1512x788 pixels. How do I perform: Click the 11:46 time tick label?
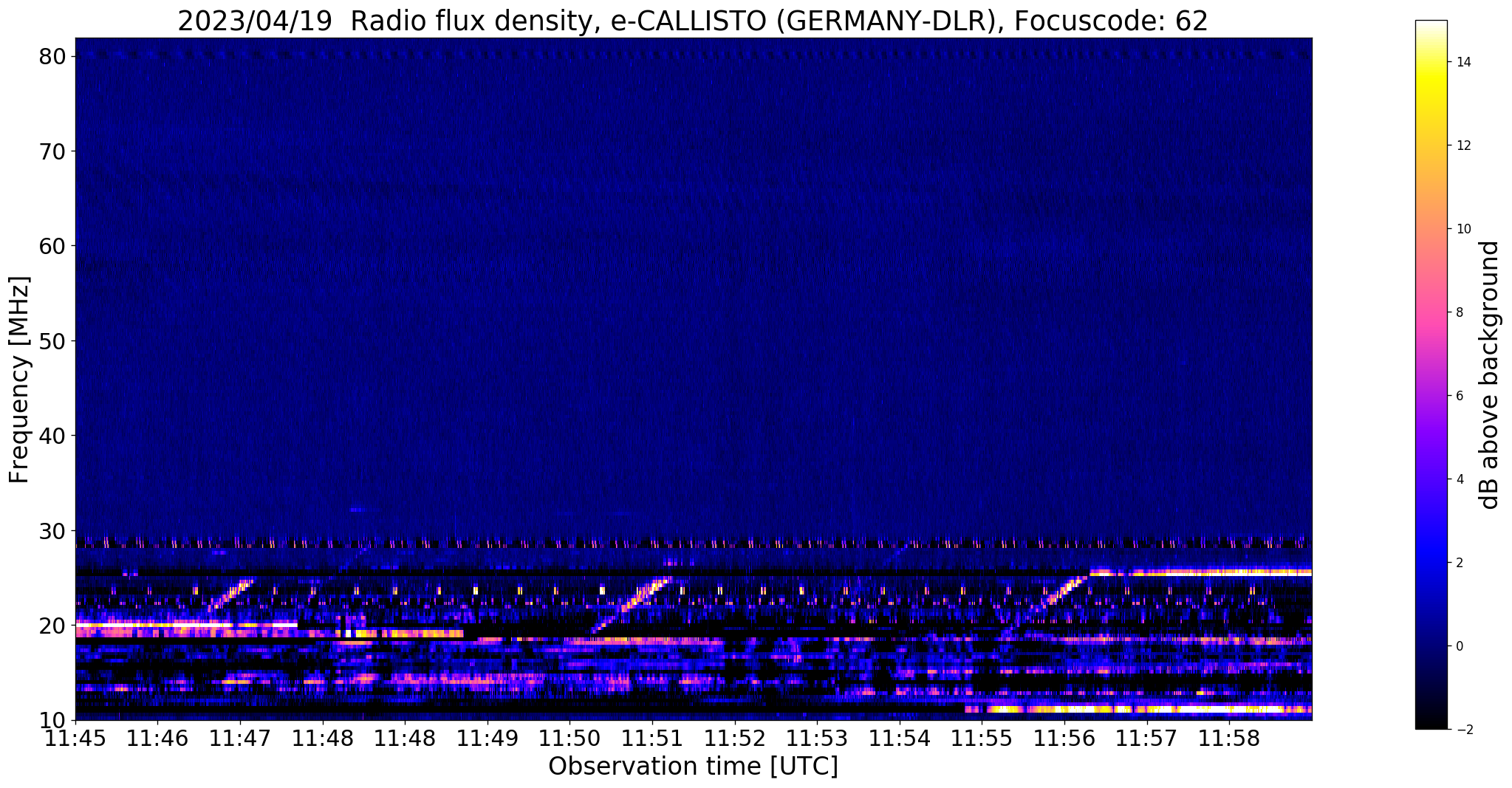click(158, 739)
